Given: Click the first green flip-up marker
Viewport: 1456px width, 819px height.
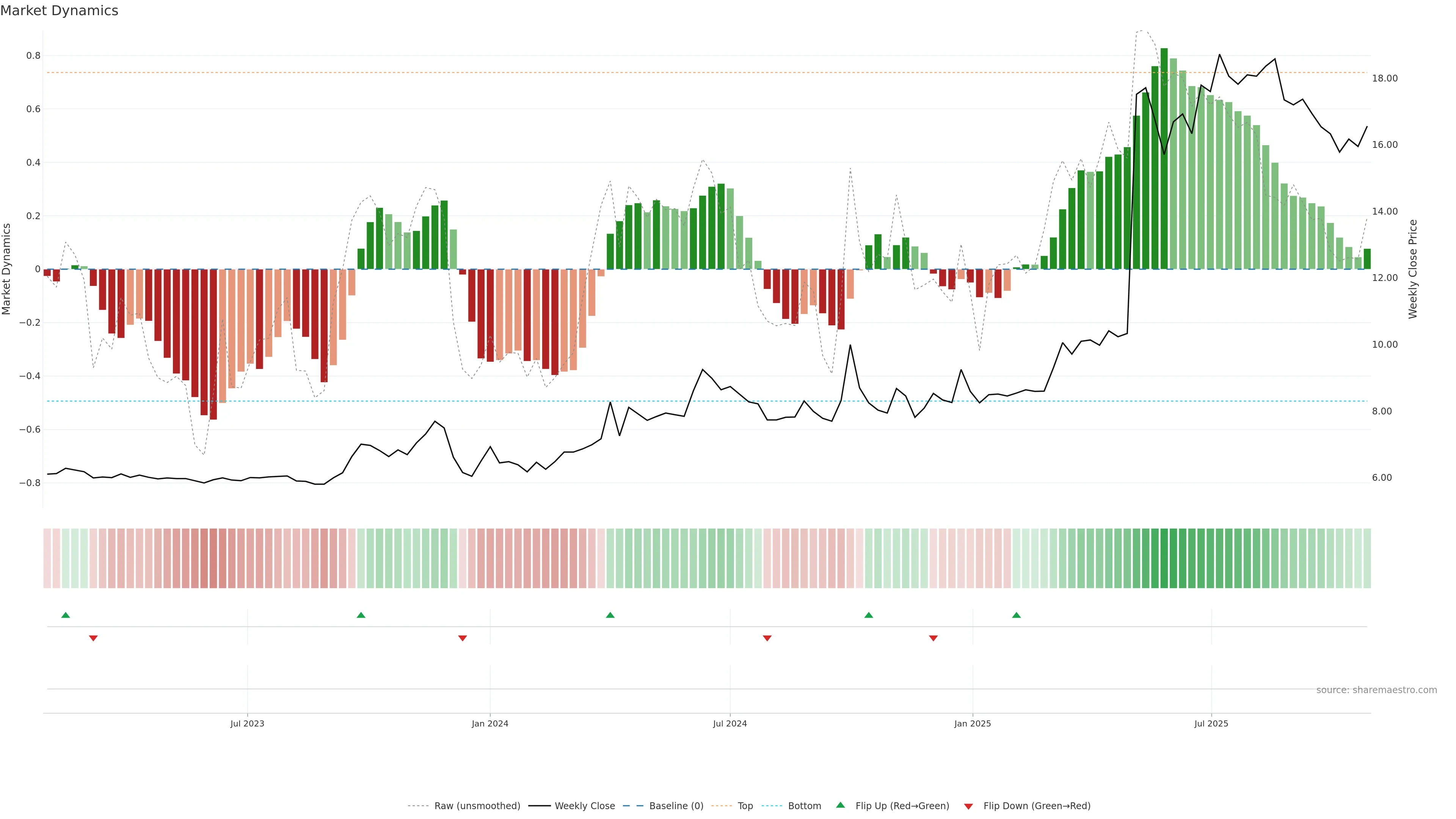Looking at the screenshot, I should [66, 615].
